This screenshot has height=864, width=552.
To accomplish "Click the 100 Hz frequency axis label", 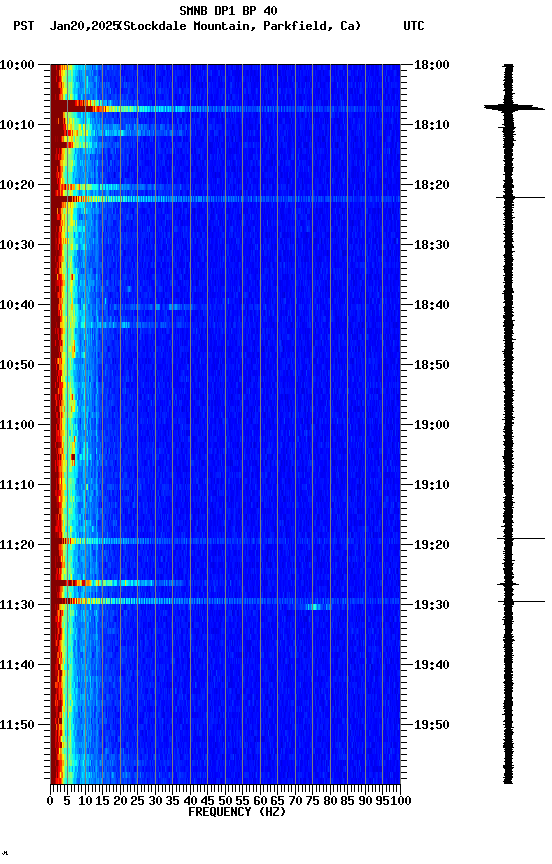I will point(401,801).
